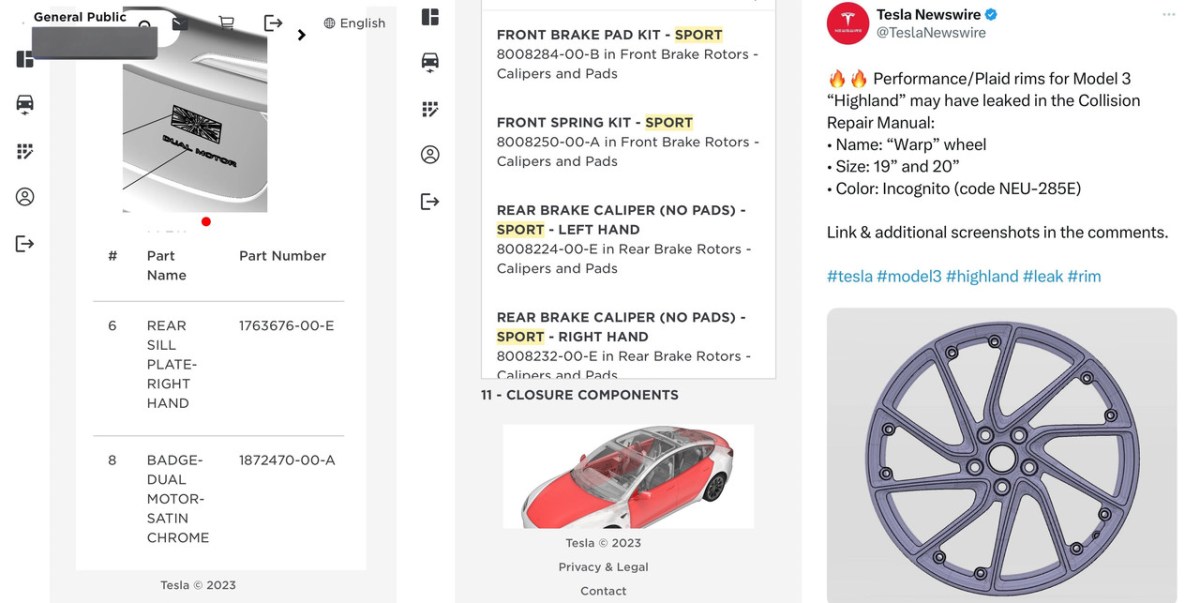The height and width of the screenshot is (603, 1200).
Task: Open the tweet more options ellipsis
Action: click(1169, 15)
